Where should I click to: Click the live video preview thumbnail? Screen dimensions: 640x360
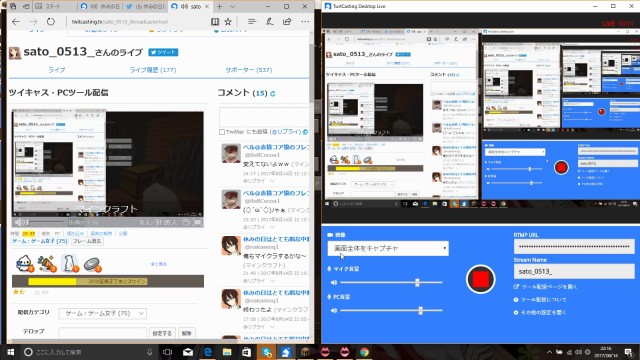point(107,164)
